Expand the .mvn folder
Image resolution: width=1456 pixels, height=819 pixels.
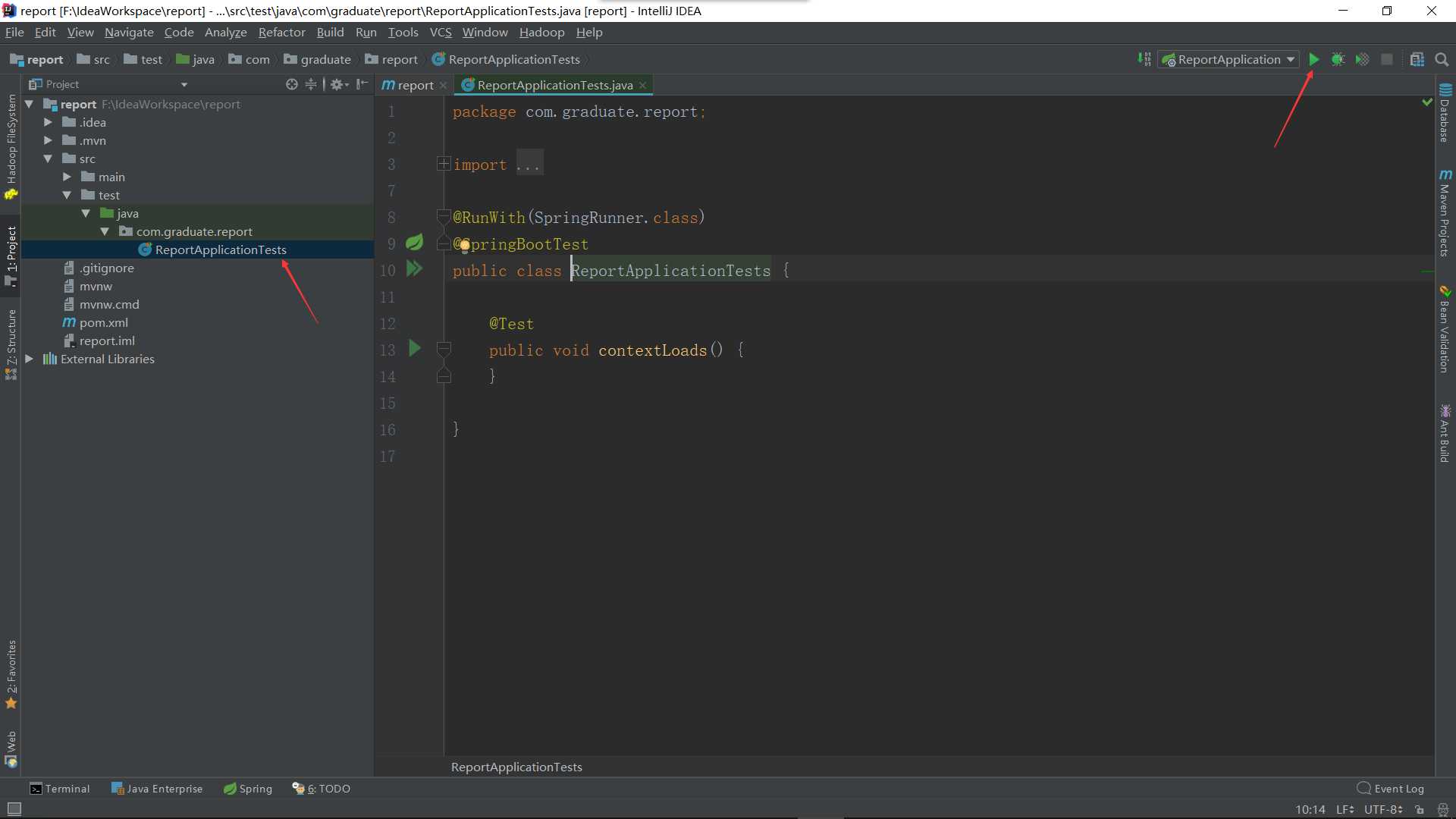(x=48, y=140)
